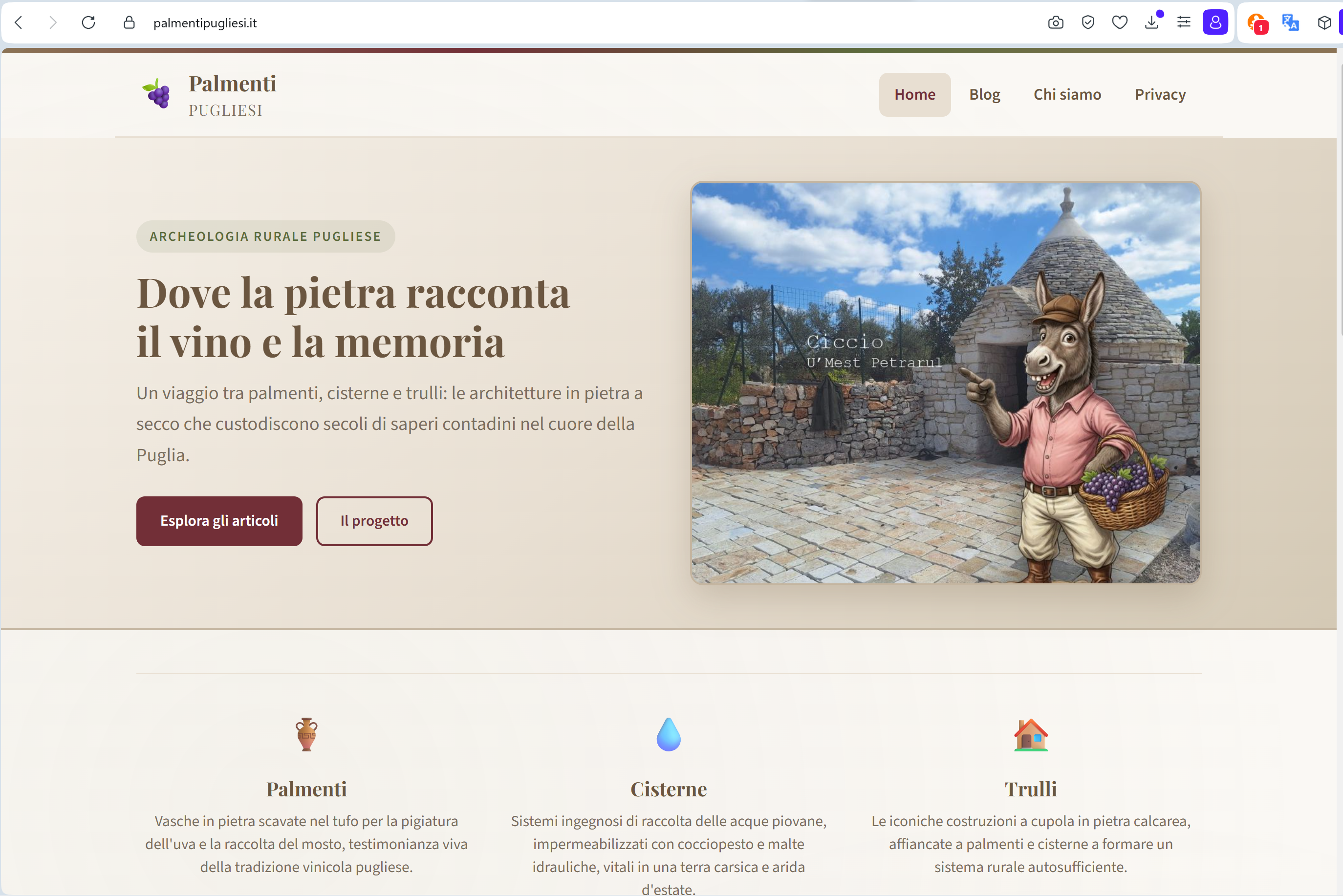Click the Archeologia Rurale Pugliese badge
Viewport: 1343px width, 896px height.
pyautogui.click(x=265, y=236)
